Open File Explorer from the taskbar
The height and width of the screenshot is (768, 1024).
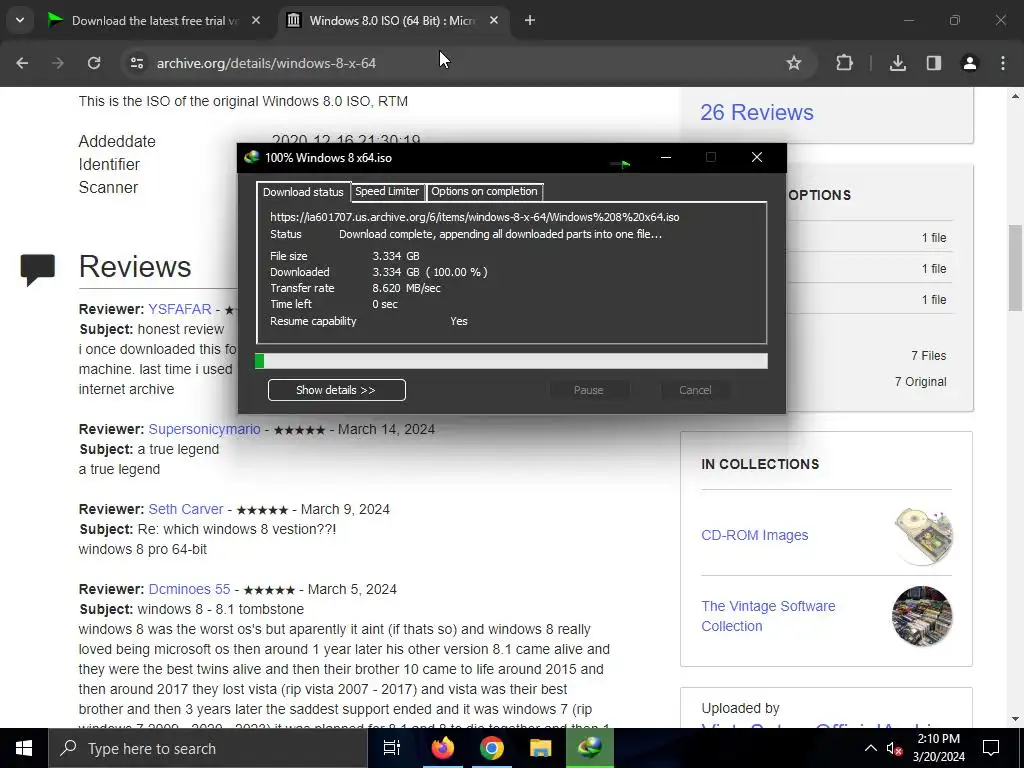point(541,748)
